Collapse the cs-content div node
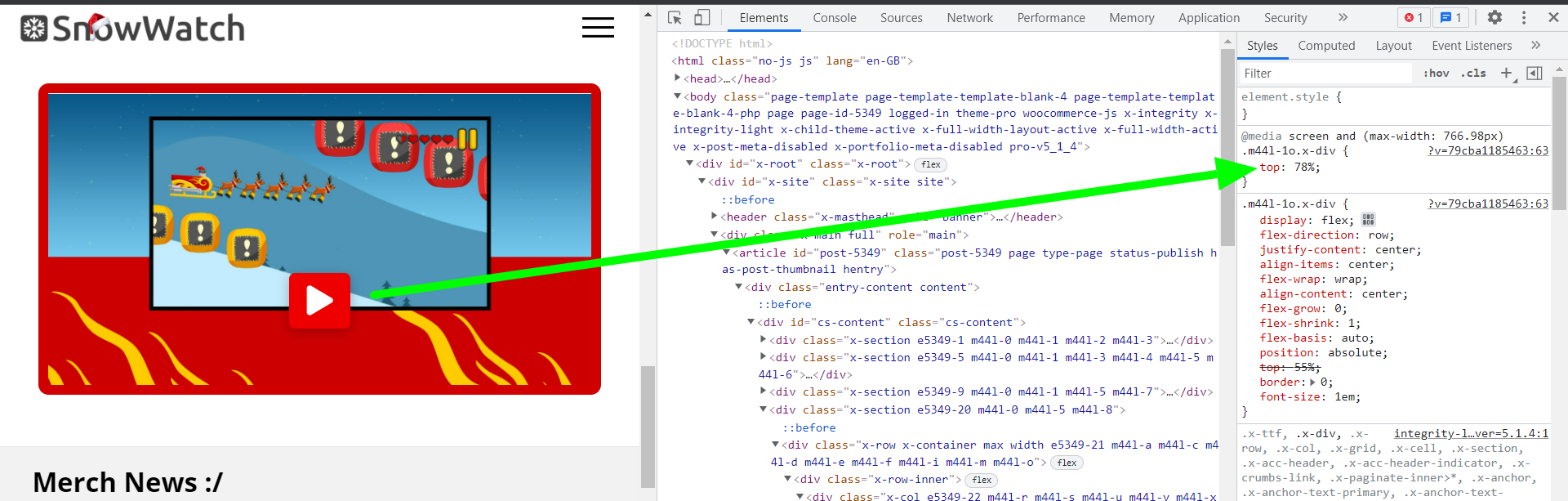The height and width of the screenshot is (501, 1568). (751, 322)
